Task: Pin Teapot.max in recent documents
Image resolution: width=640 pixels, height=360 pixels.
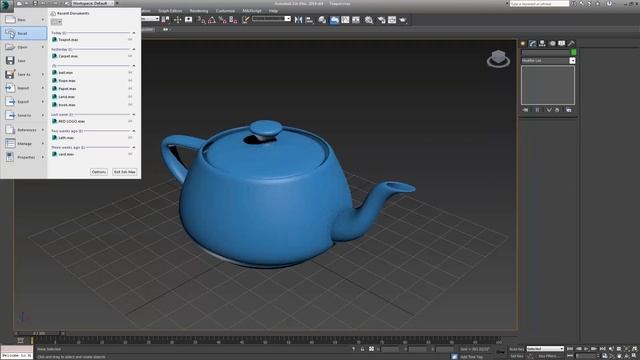Action: click(x=130, y=40)
